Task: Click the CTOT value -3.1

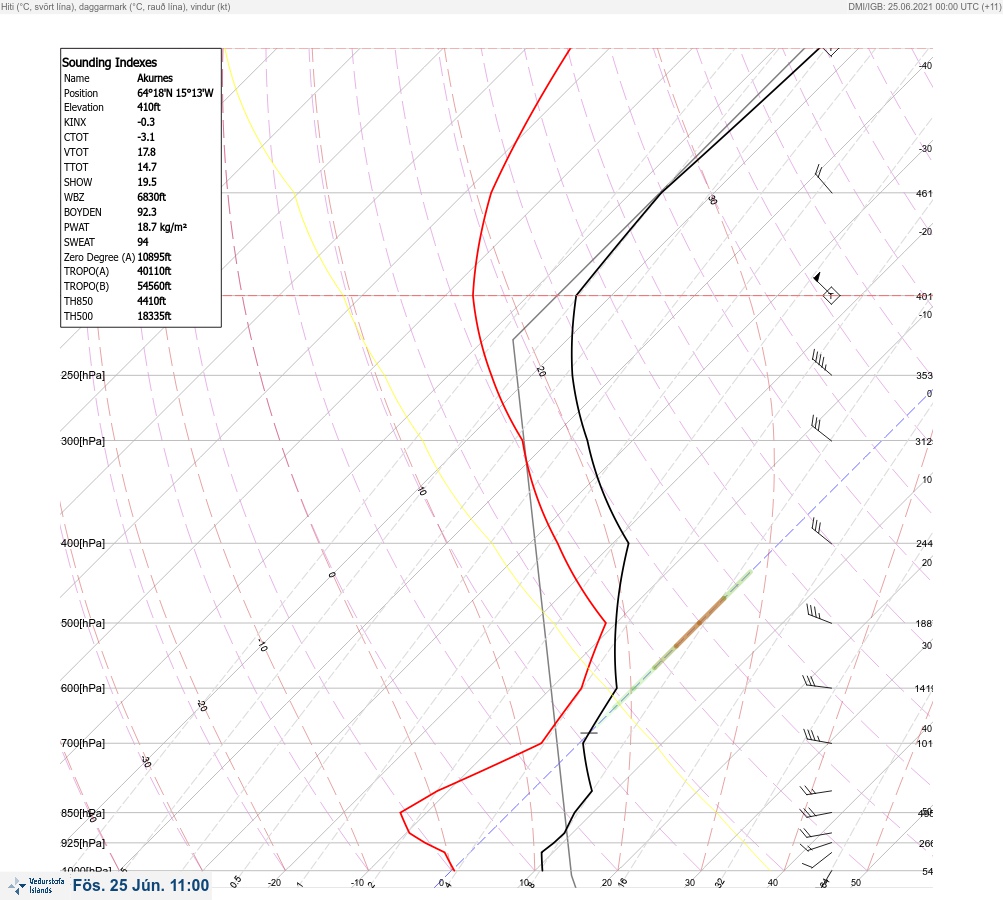Action: [146, 137]
